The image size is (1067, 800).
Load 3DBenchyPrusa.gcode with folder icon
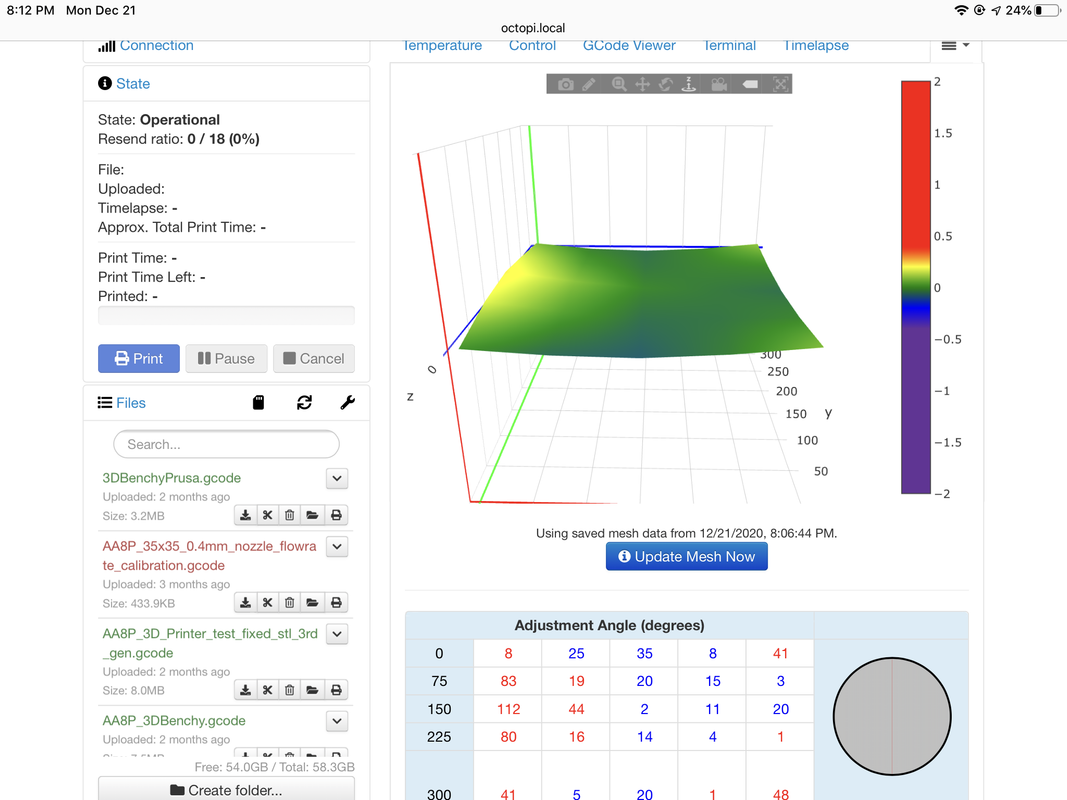[312, 515]
